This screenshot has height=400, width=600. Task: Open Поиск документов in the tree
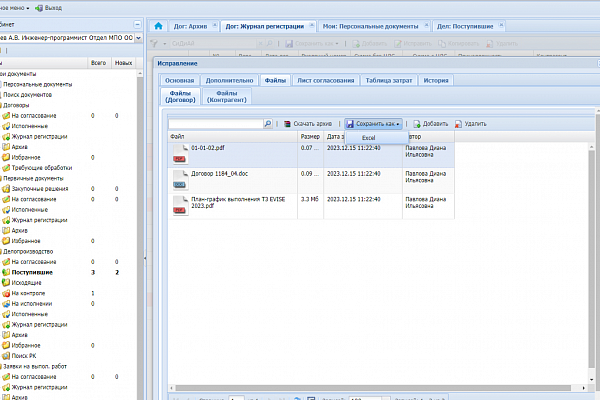[28, 95]
